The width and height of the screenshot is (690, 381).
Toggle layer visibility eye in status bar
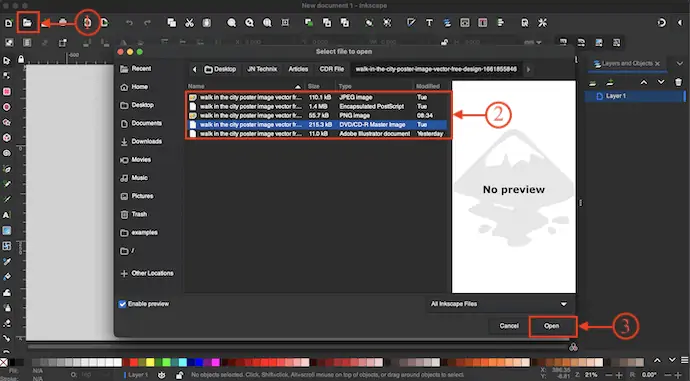162,375
